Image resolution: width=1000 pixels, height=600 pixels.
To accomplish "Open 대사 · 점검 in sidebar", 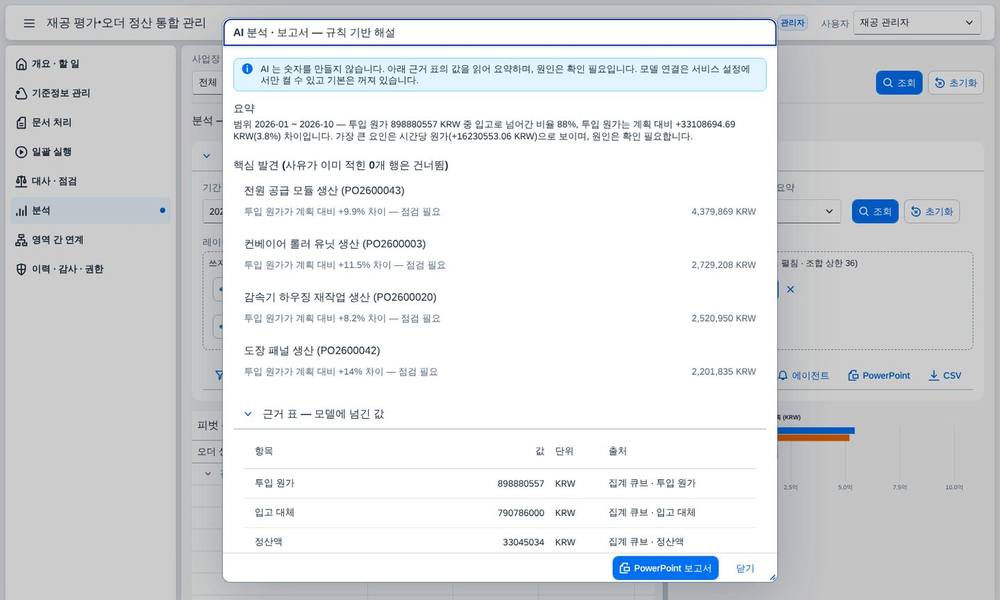I will 91,181.
